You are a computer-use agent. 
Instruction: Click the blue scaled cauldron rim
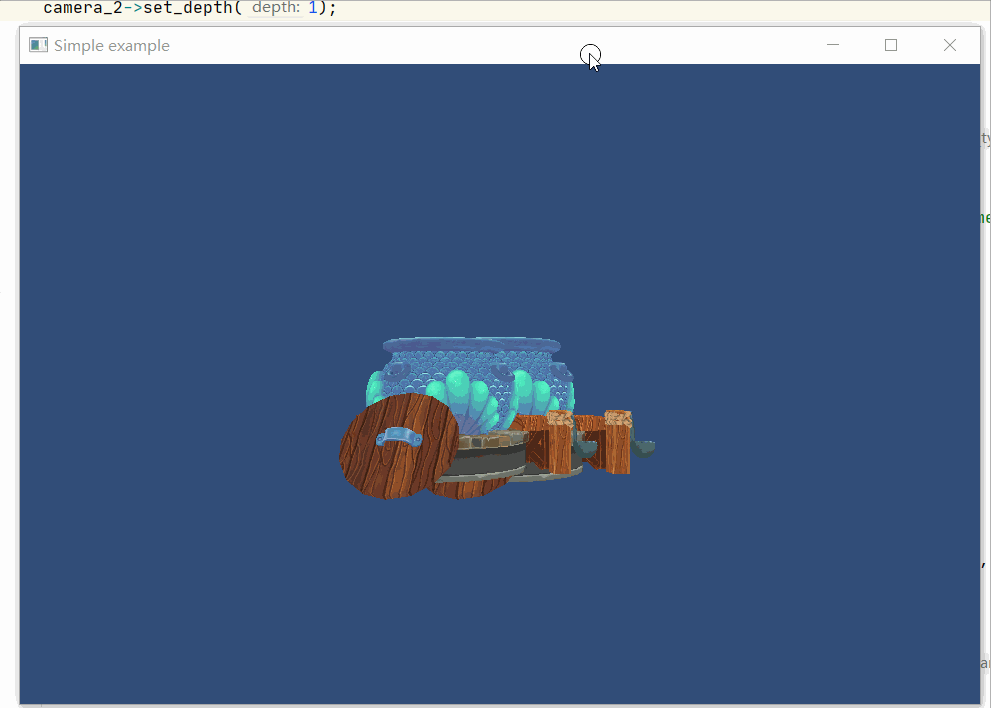(x=471, y=346)
